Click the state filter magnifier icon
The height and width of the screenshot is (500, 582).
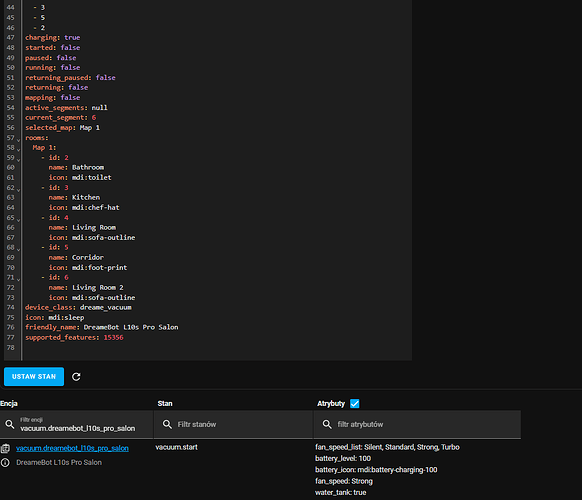(x=167, y=424)
